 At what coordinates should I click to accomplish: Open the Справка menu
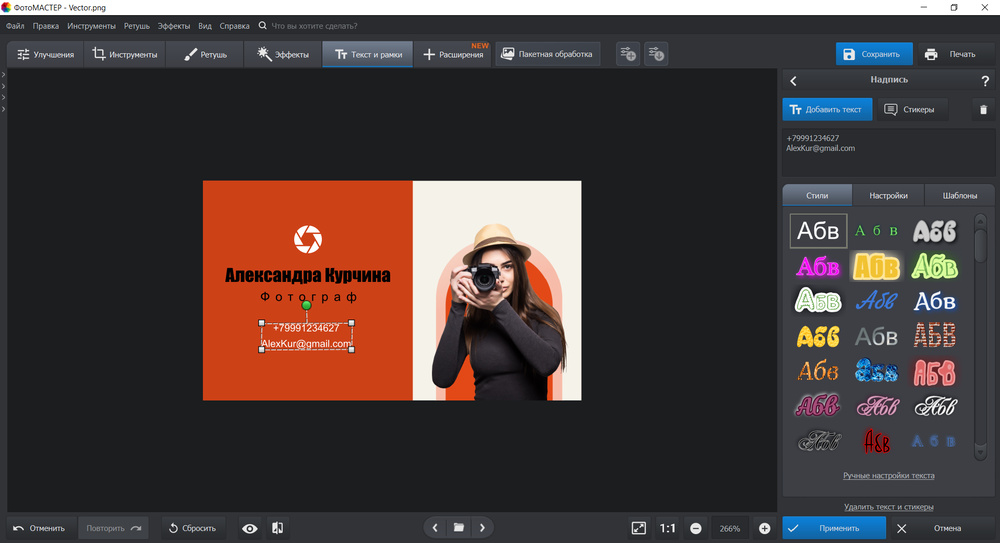234,26
